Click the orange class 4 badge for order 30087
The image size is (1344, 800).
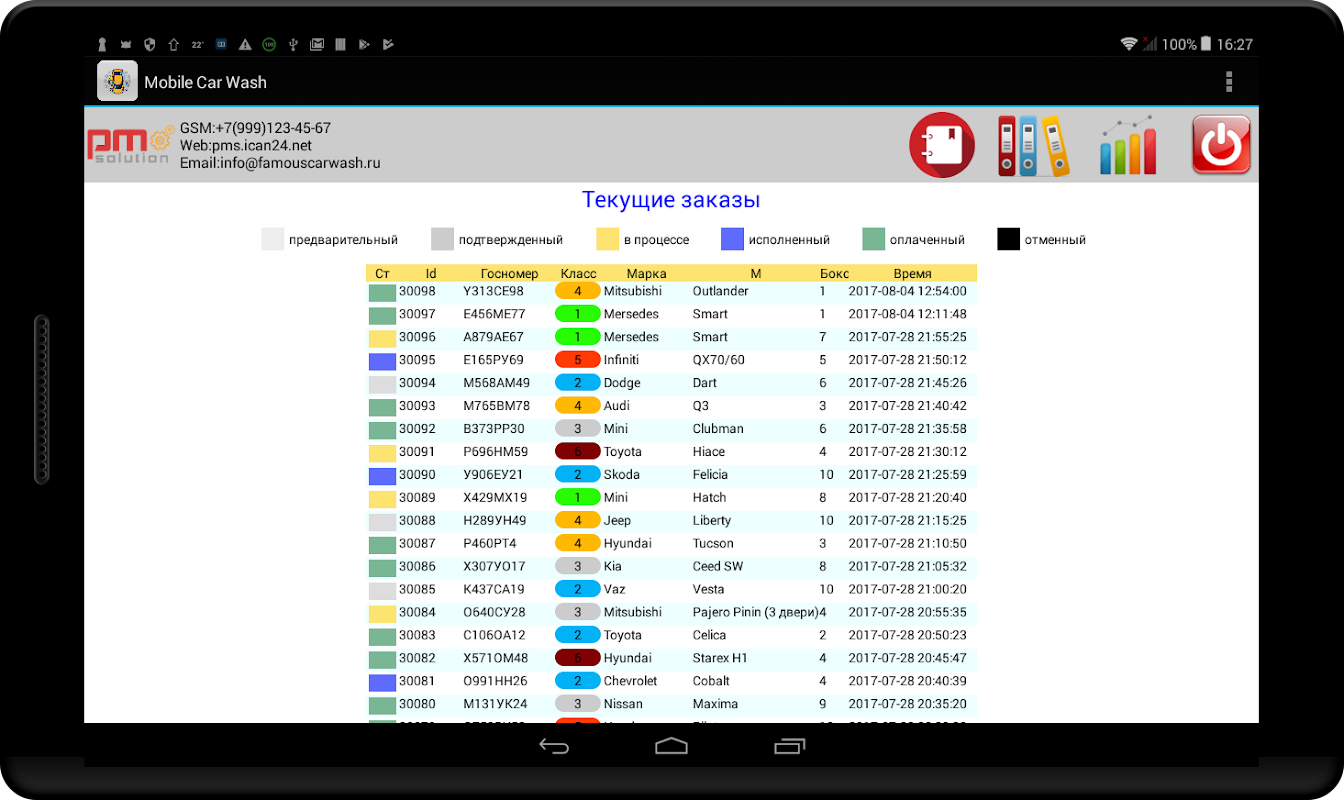(578, 544)
